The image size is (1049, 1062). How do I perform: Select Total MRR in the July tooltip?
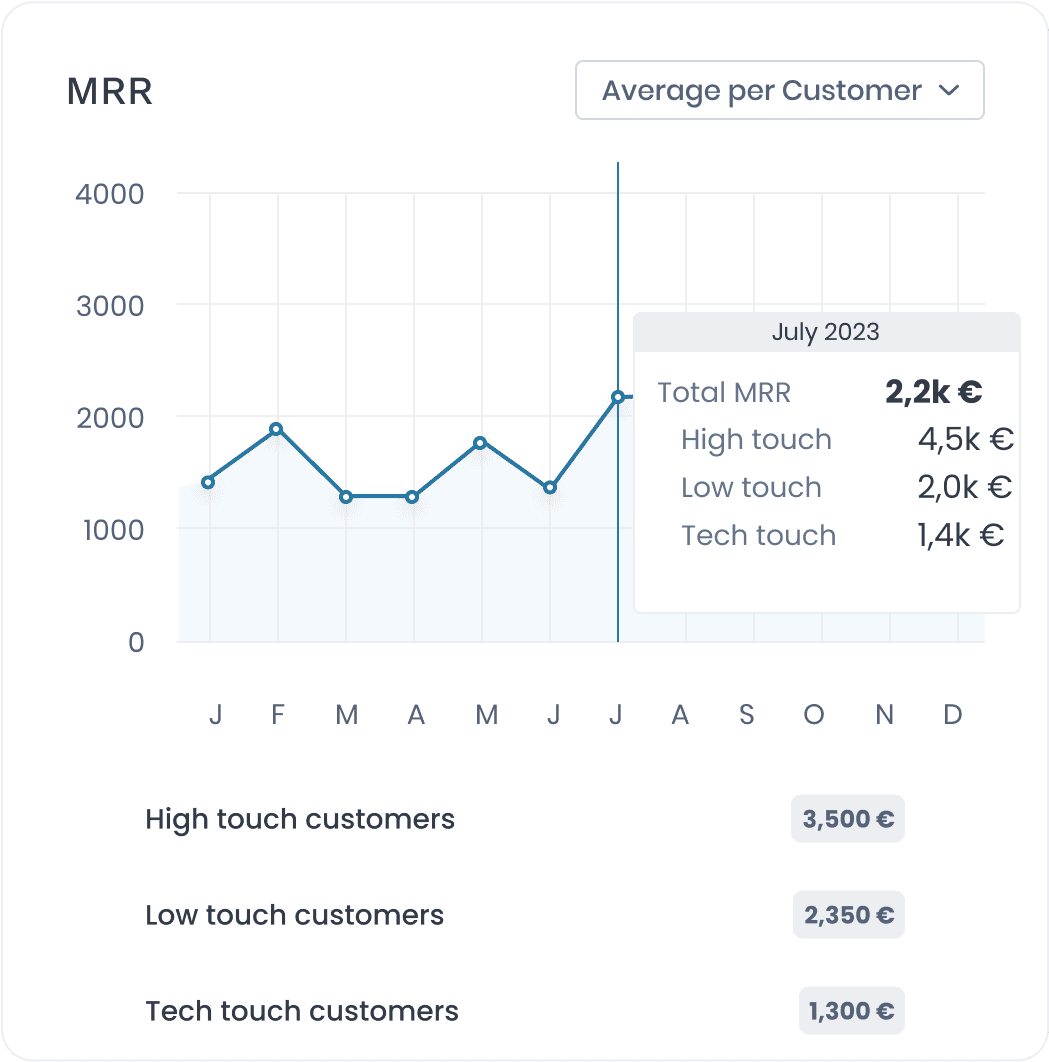pos(724,392)
